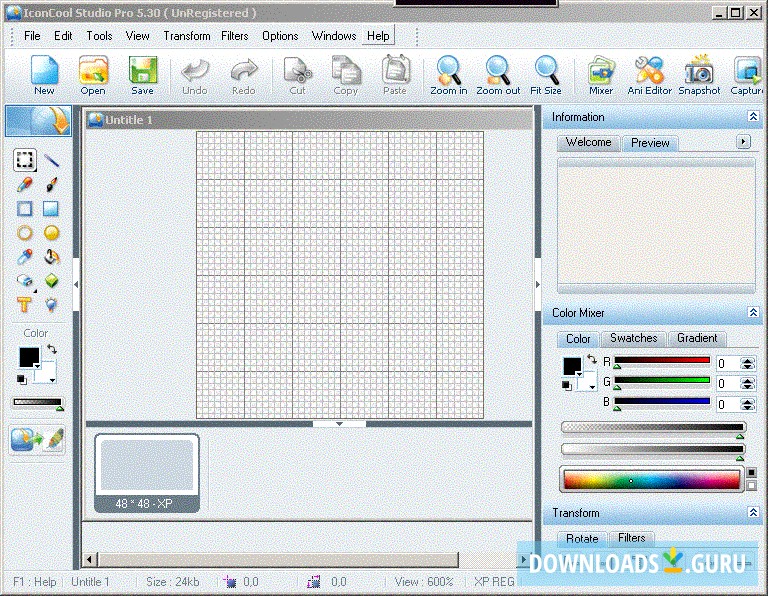The width and height of the screenshot is (768, 596).
Task: Click the red R channel slider
Action: [662, 360]
